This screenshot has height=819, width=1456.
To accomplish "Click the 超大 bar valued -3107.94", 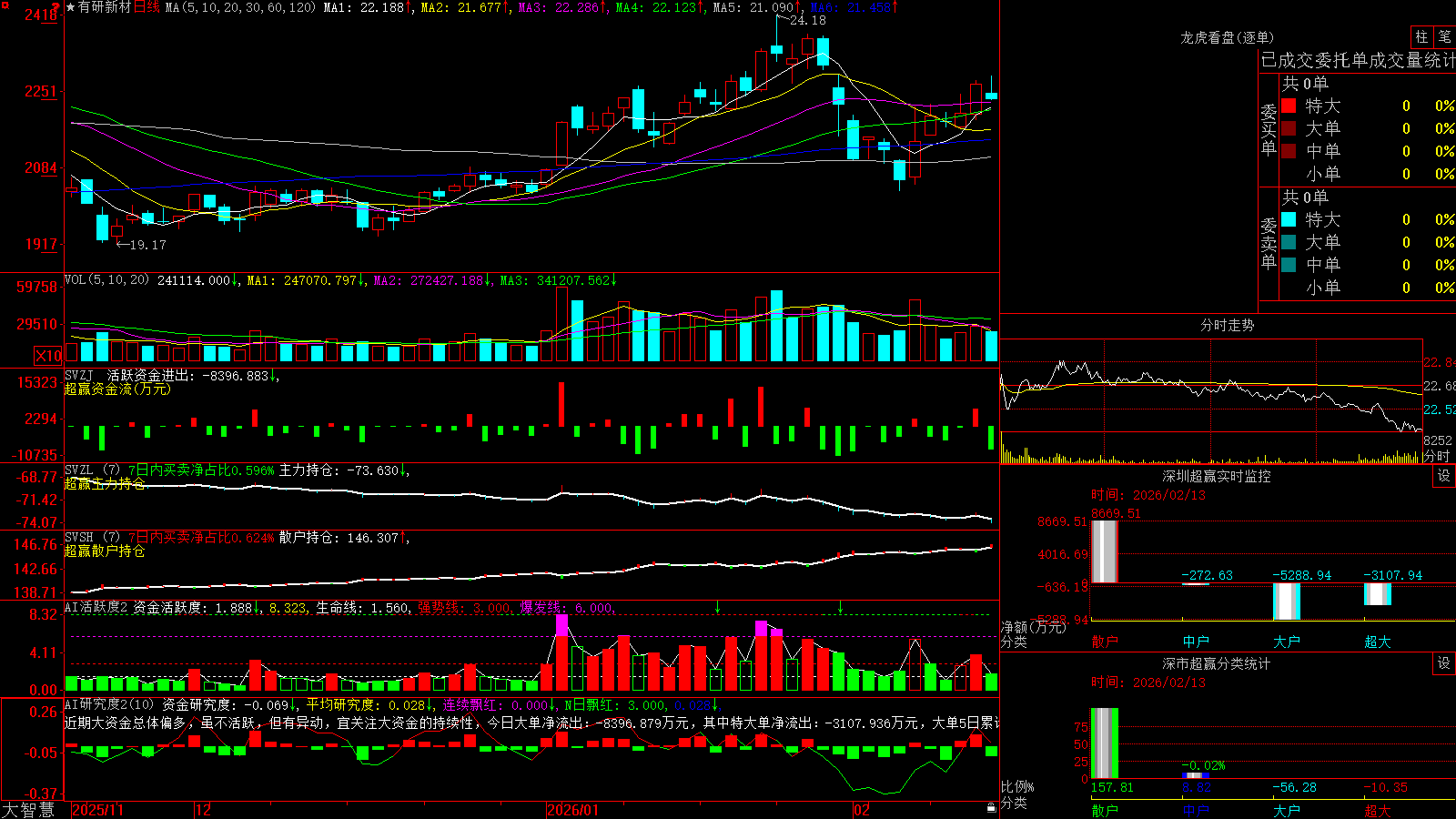I will (1377, 594).
